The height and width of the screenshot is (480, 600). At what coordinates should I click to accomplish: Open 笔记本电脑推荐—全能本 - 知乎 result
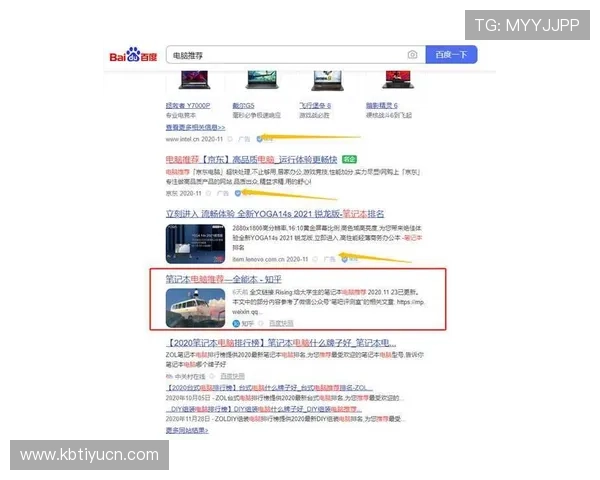click(x=223, y=279)
